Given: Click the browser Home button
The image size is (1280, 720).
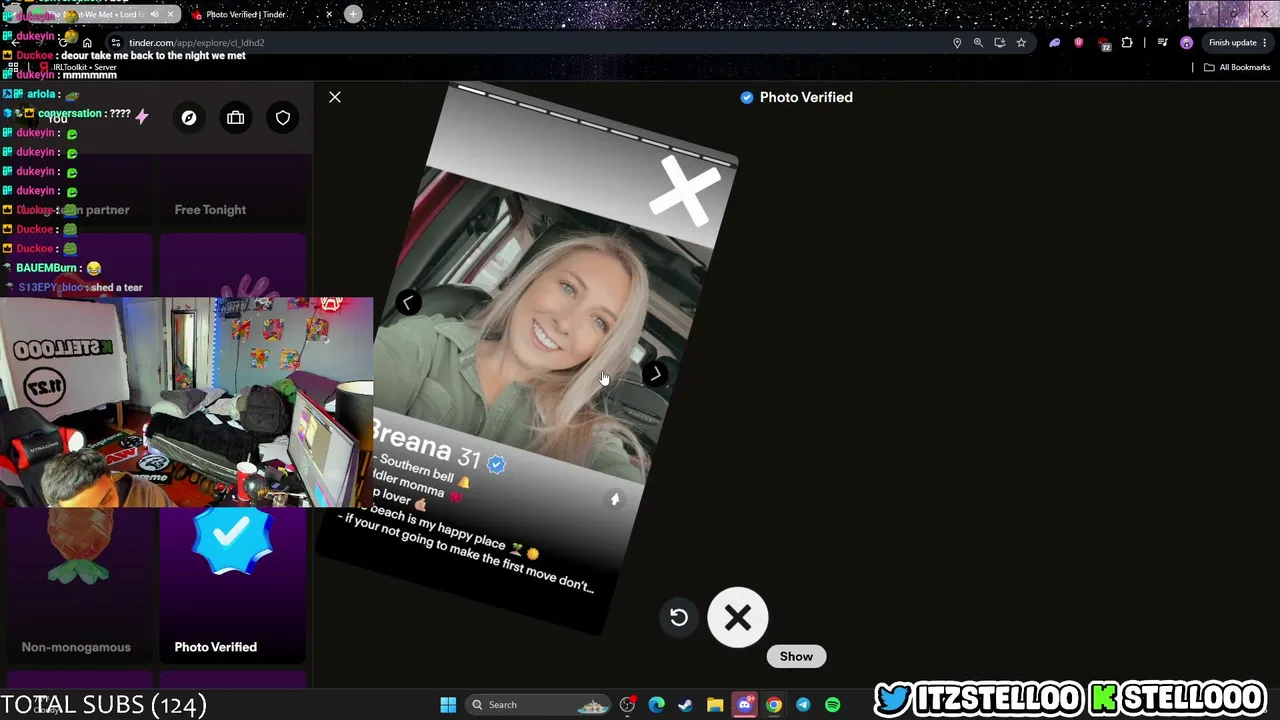Looking at the screenshot, I should 87,43.
